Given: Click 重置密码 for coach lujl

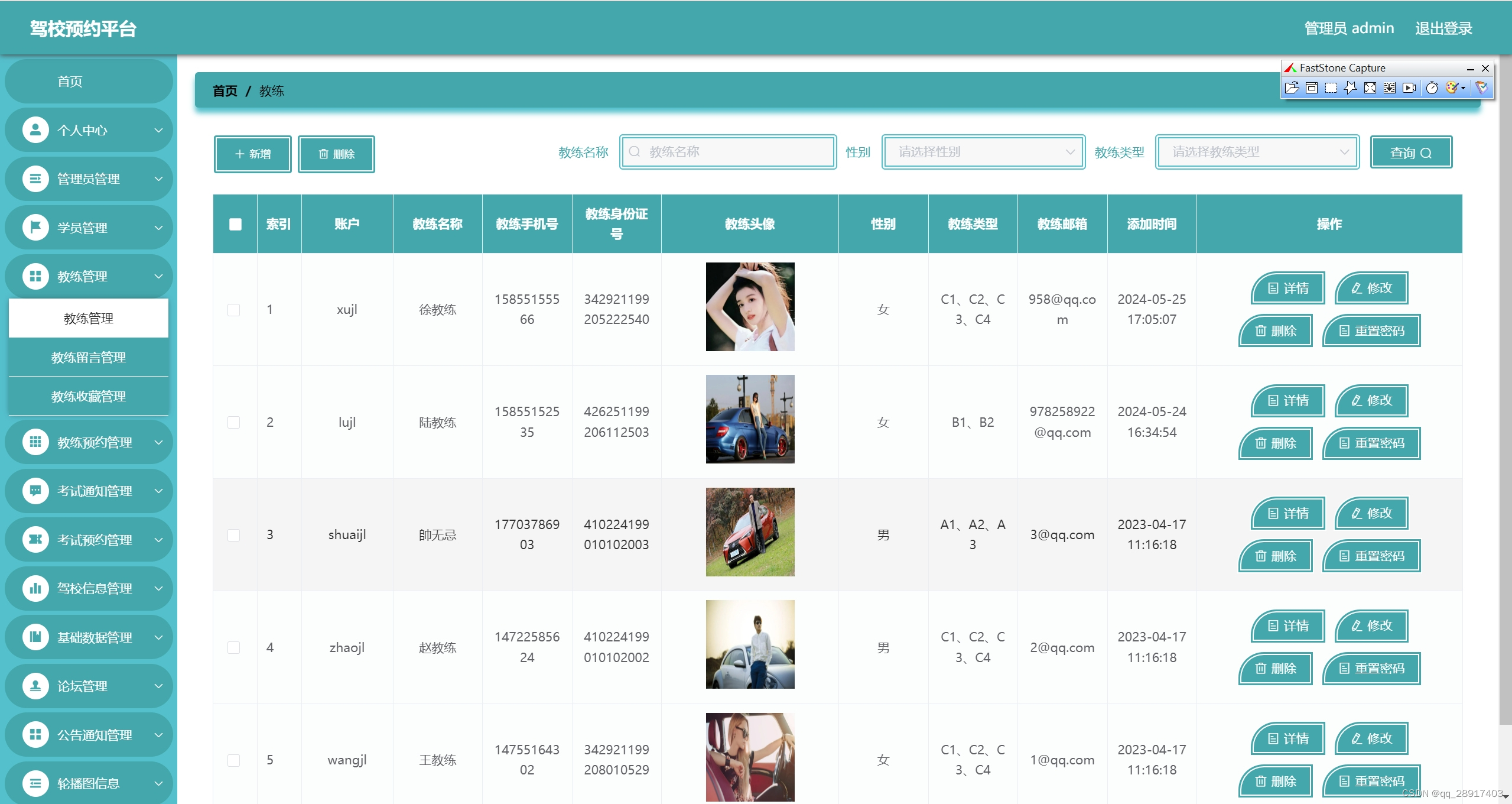Looking at the screenshot, I should tap(1371, 443).
